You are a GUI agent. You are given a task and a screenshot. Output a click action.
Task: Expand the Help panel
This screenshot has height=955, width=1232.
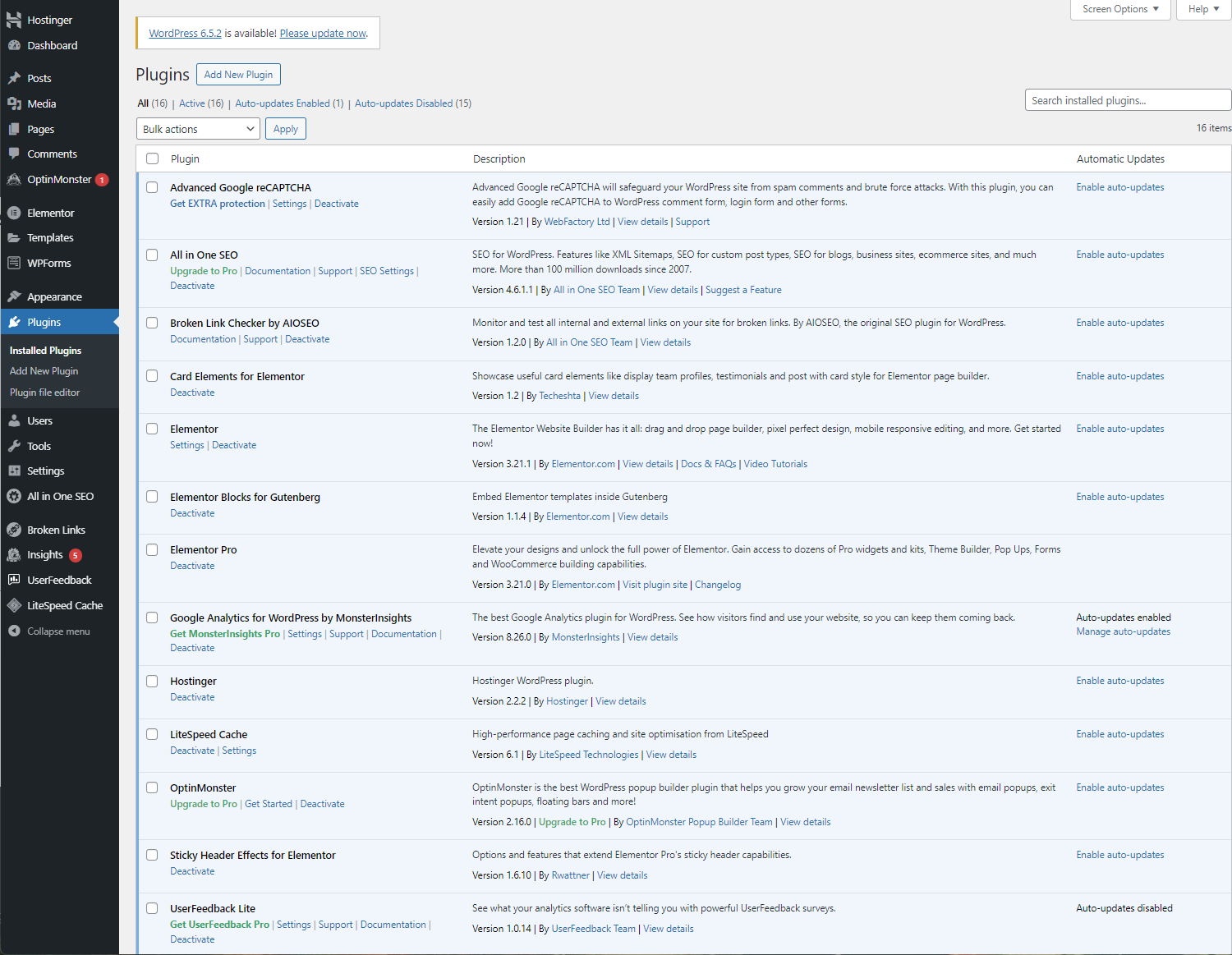pyautogui.click(x=1204, y=9)
